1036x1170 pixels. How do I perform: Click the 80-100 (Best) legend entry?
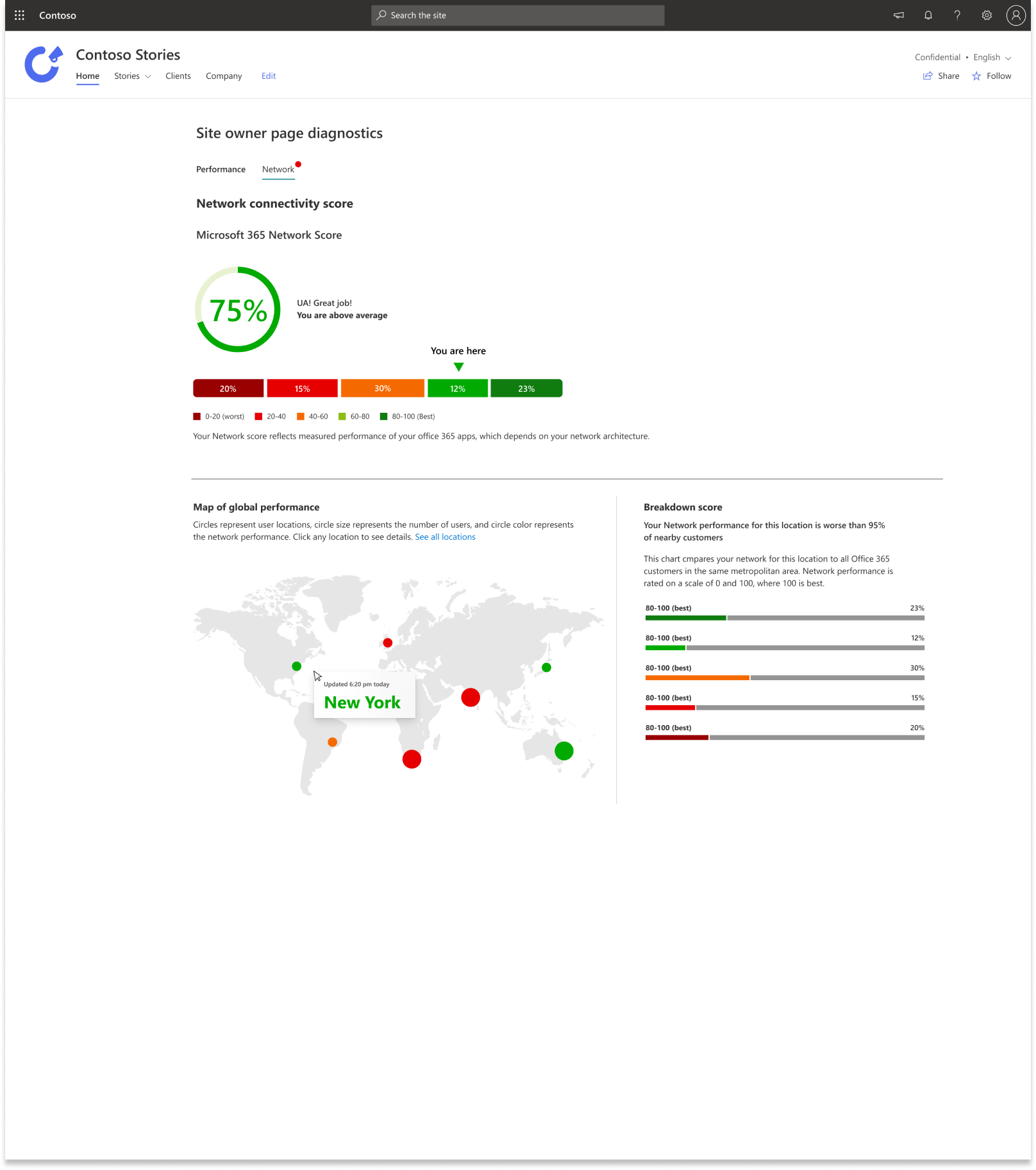pyautogui.click(x=408, y=417)
